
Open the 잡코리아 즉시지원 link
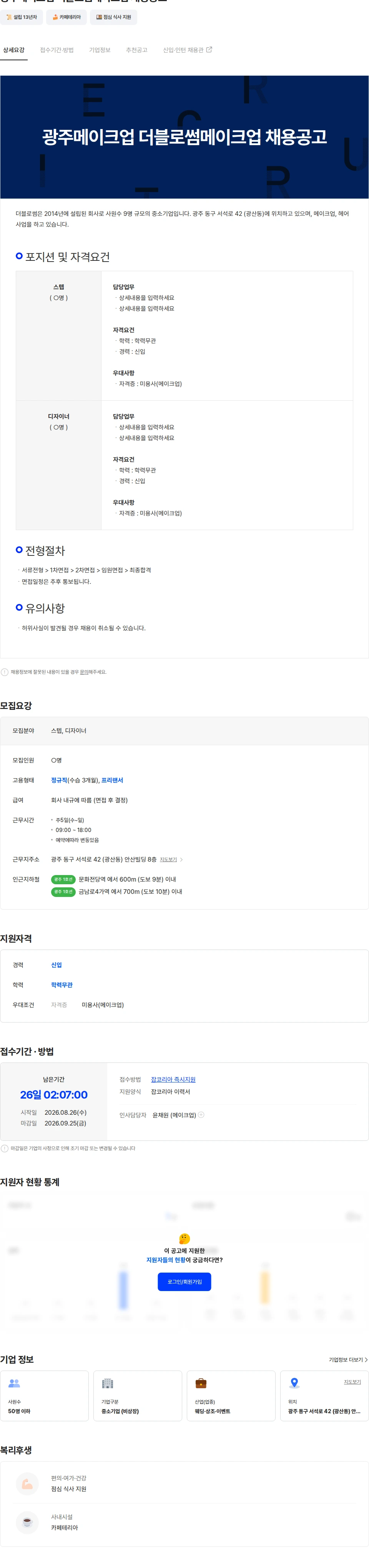[x=173, y=1079]
